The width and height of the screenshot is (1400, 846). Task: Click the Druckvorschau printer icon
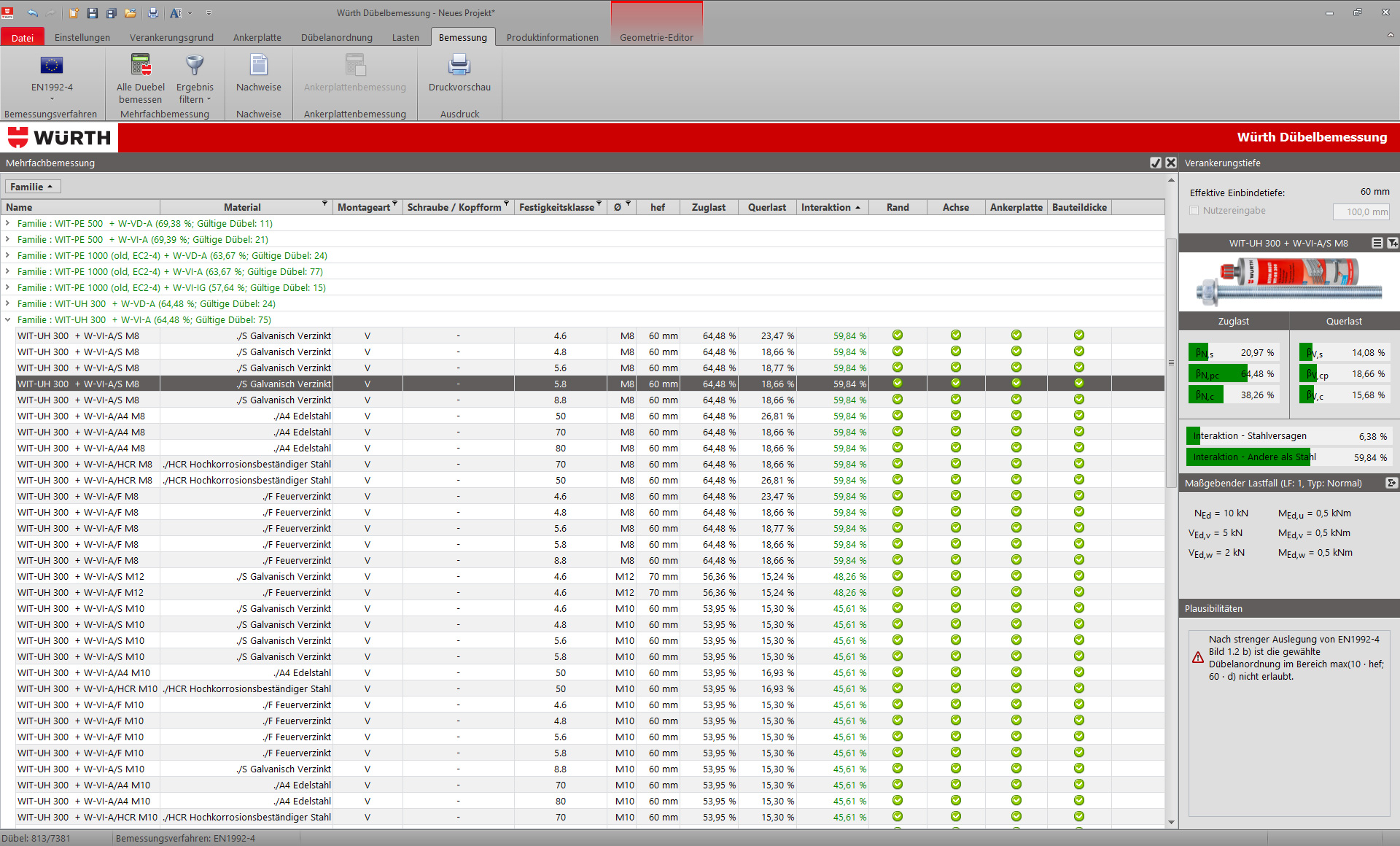459,65
